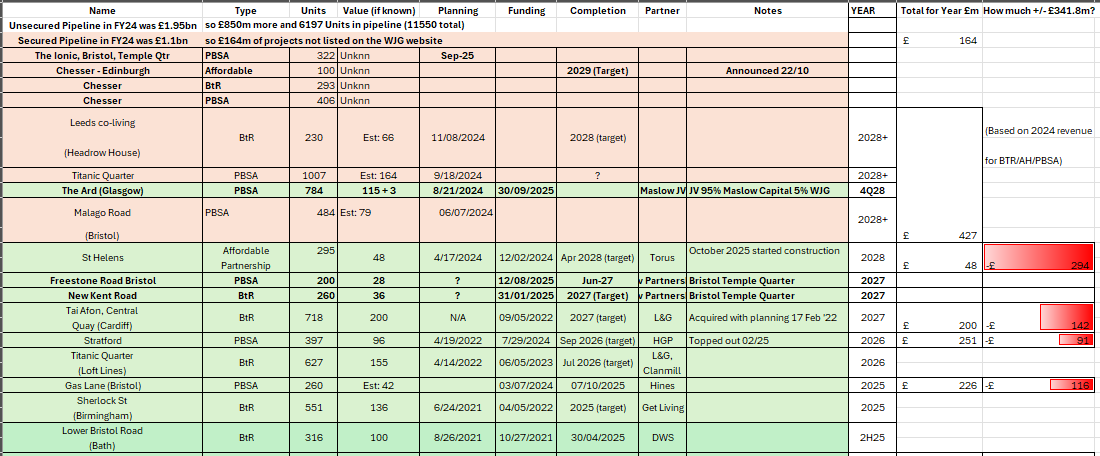Select the red data bar showing 91
The image size is (1100, 456).
(1077, 340)
